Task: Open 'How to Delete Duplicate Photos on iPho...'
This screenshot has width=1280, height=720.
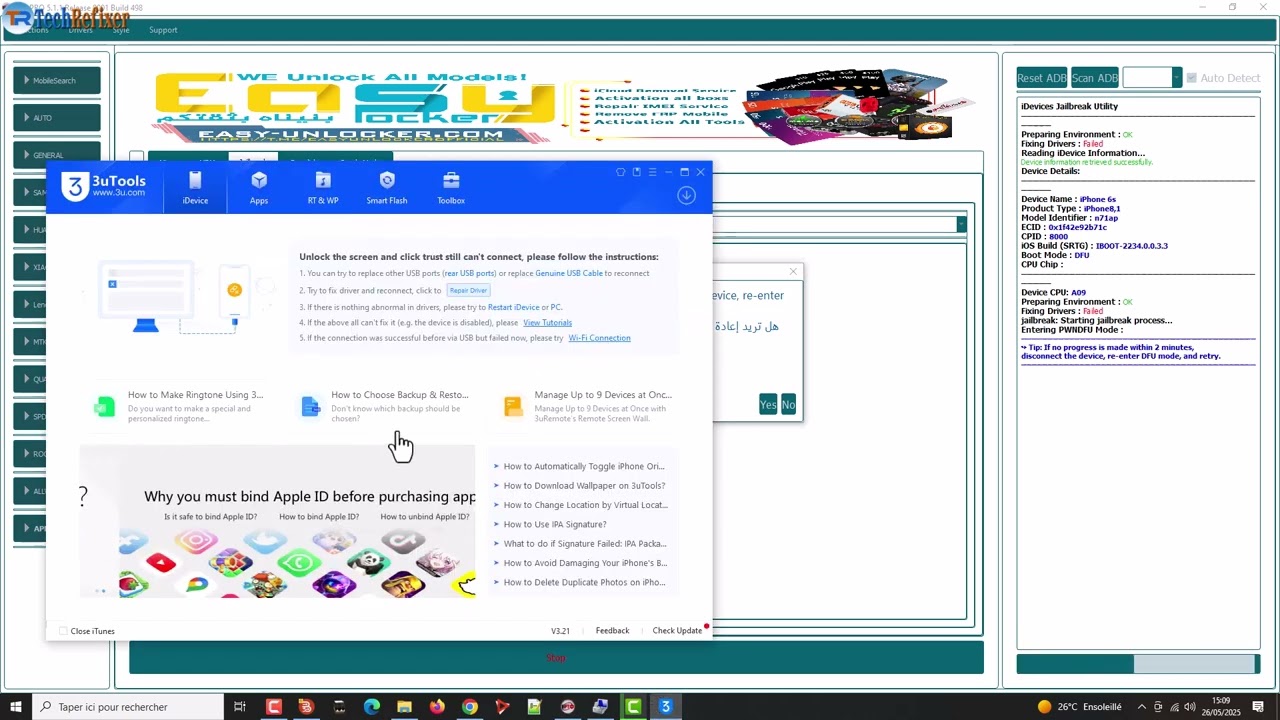Action: [584, 582]
